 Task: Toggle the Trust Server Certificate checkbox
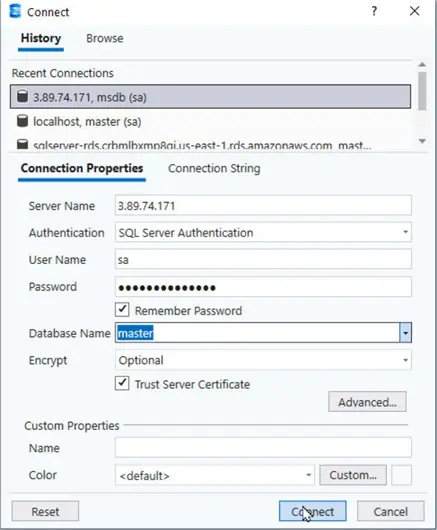pos(122,383)
